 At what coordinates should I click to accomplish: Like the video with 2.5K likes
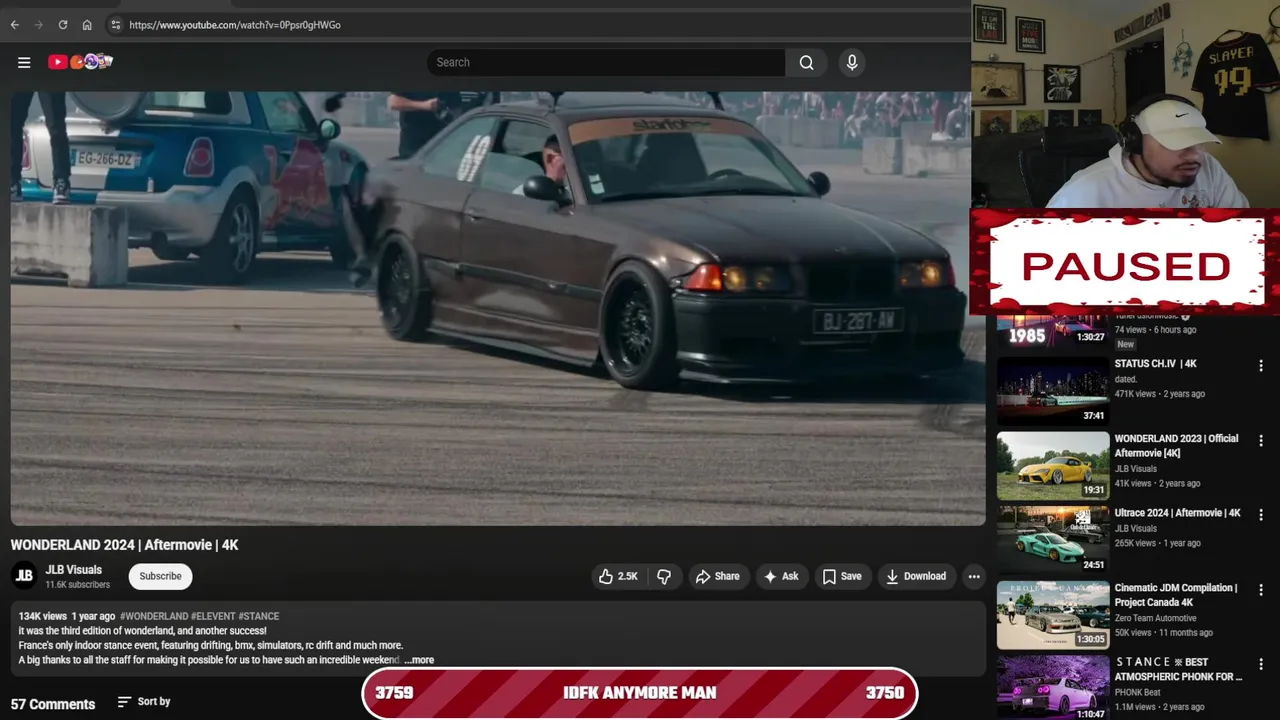pos(618,576)
